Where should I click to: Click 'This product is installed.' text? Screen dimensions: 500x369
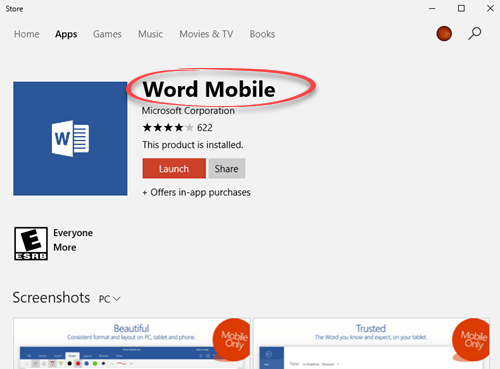coord(193,145)
